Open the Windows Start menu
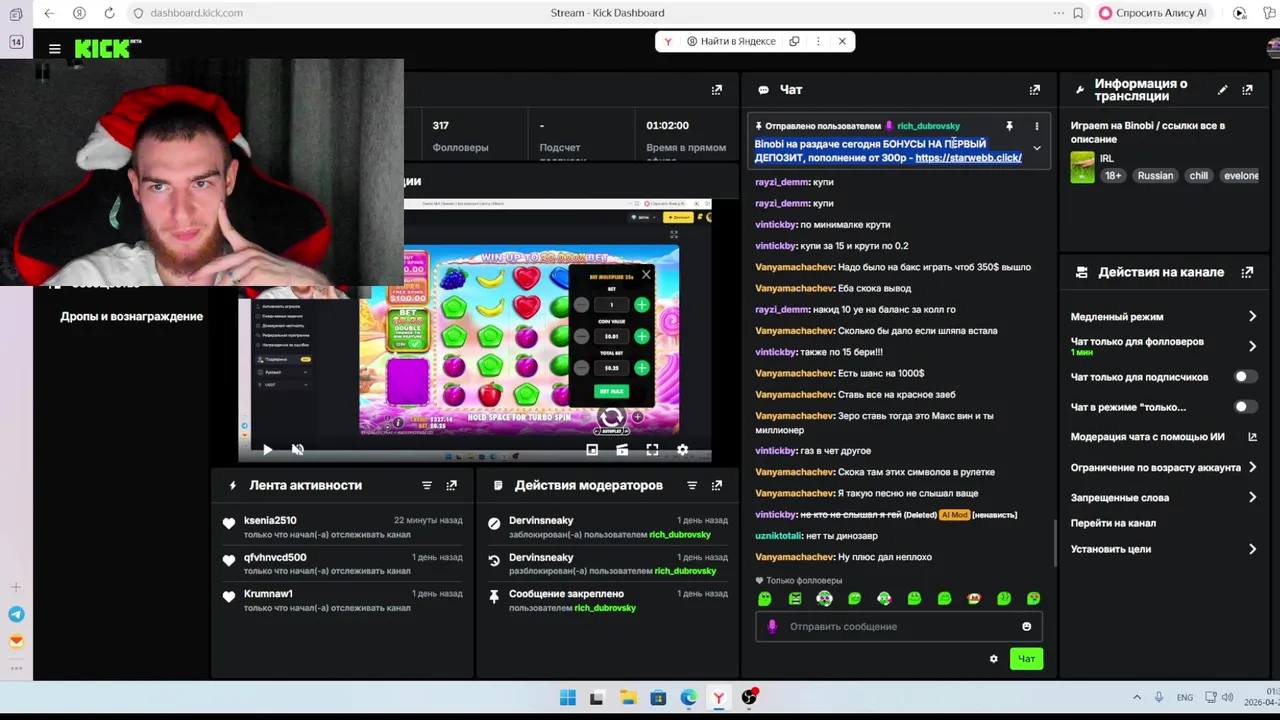Screen dimensions: 1280x720 click(567, 698)
